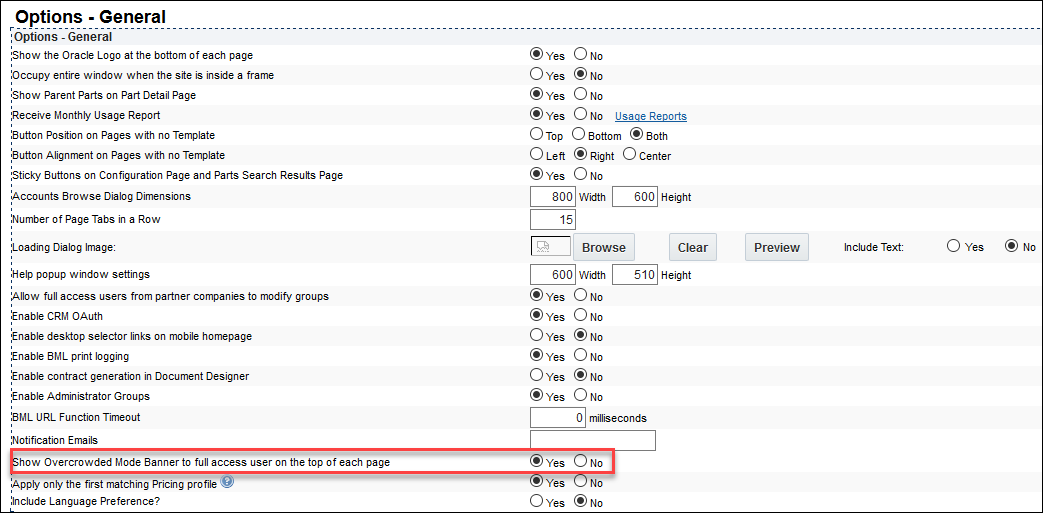1043x513 pixels.
Task: Select No for contract generation in Document Designer
Action: (x=581, y=375)
